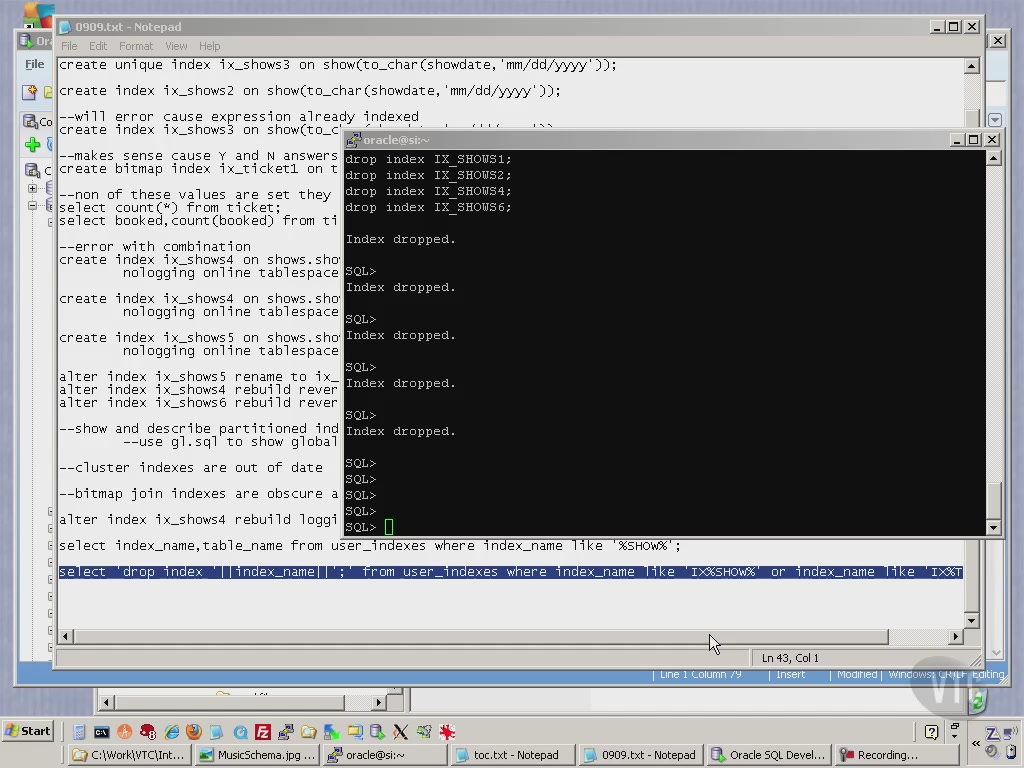Click blue-green arrows quick launch icon

332,732
